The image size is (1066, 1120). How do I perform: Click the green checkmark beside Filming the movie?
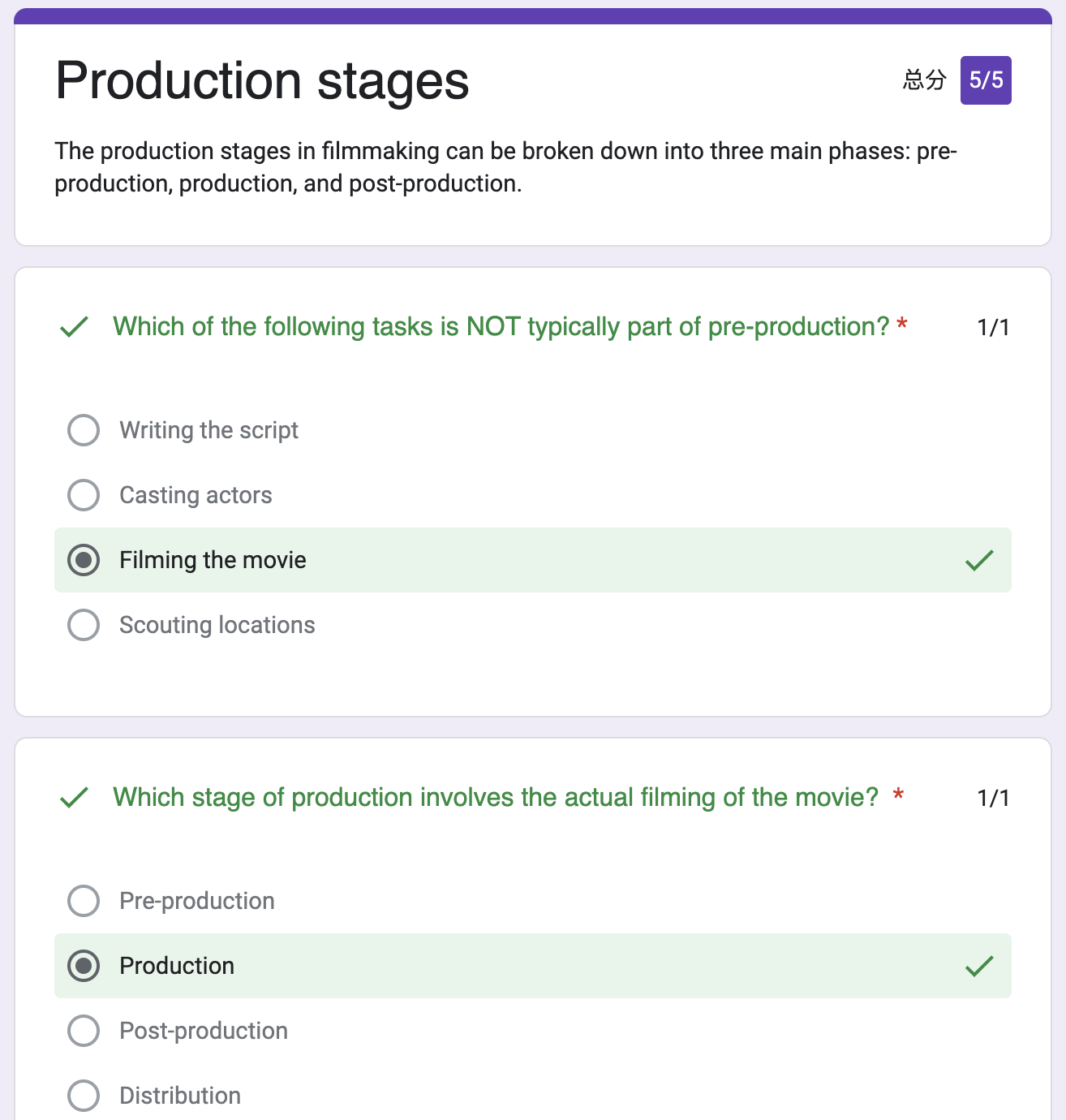979,560
